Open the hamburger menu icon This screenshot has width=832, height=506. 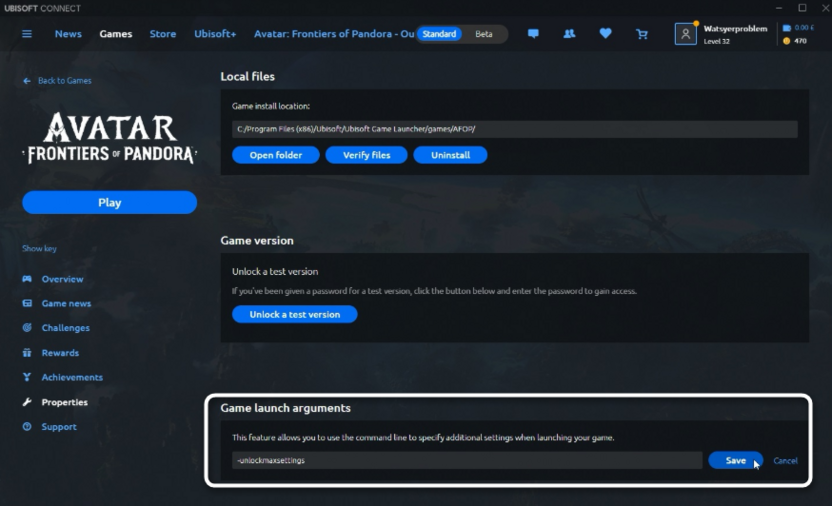(x=27, y=34)
